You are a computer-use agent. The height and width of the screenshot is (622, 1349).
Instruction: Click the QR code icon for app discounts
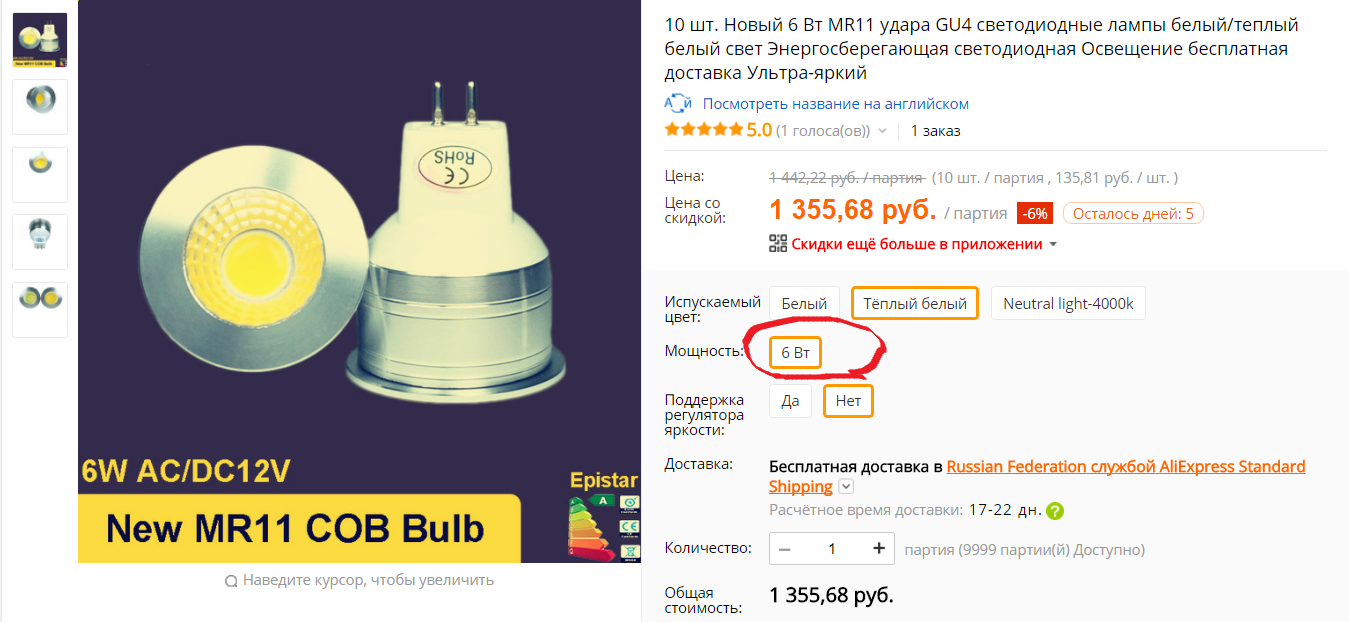click(778, 243)
